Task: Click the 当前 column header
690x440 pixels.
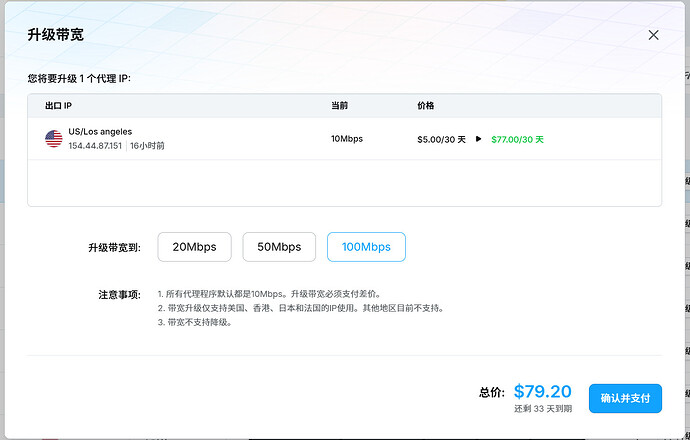Action: (x=339, y=106)
